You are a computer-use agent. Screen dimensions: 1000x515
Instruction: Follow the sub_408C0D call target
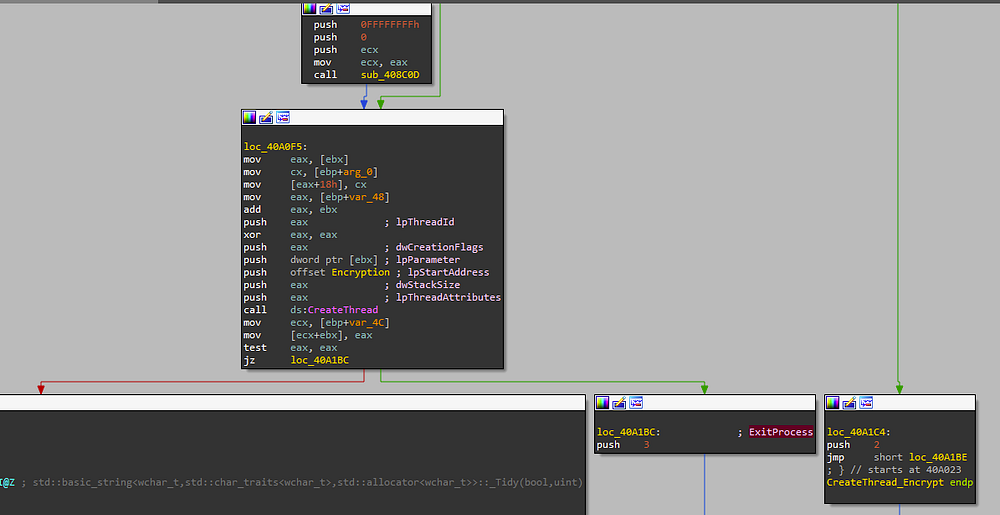[x=390, y=75]
